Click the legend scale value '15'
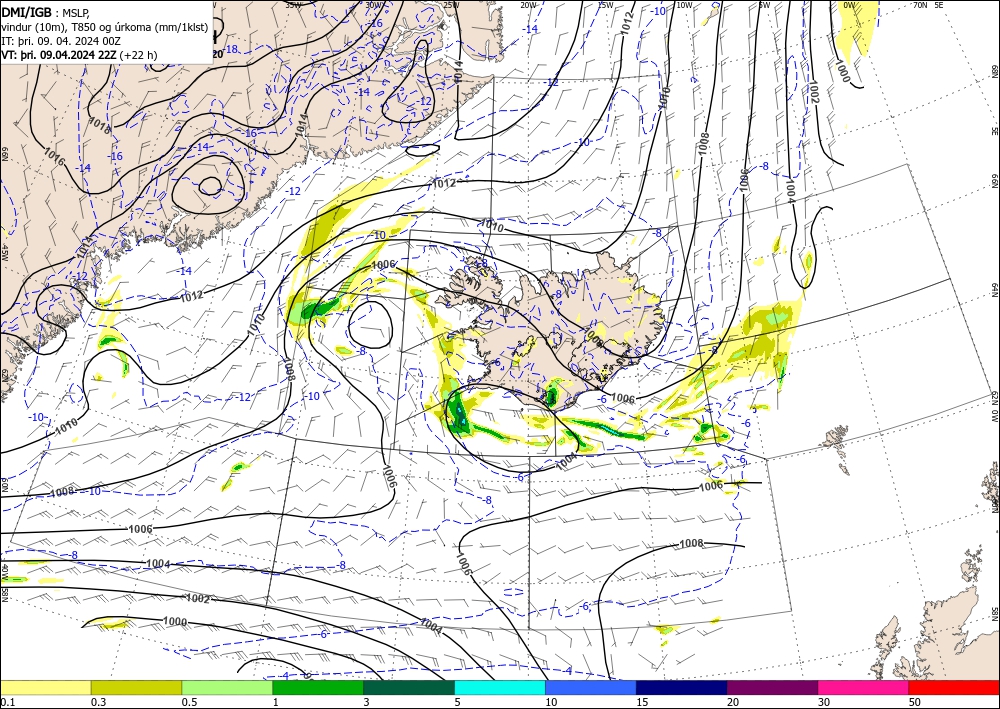Screen dimensions: 1000x709 pos(642,702)
